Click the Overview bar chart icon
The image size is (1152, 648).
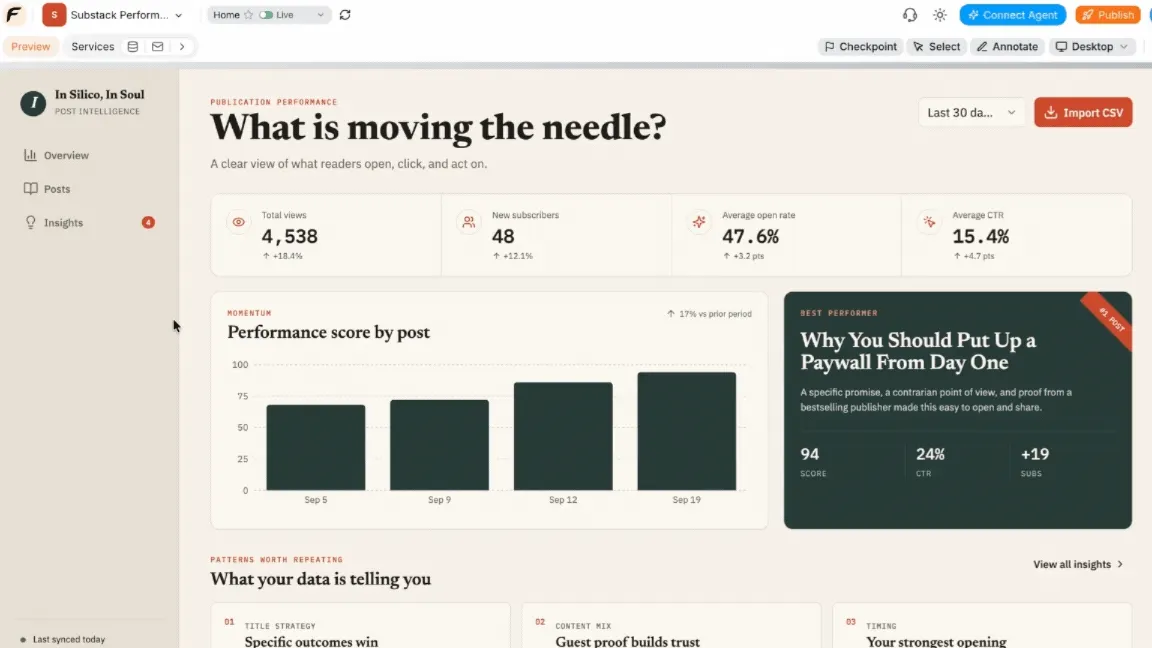point(30,155)
